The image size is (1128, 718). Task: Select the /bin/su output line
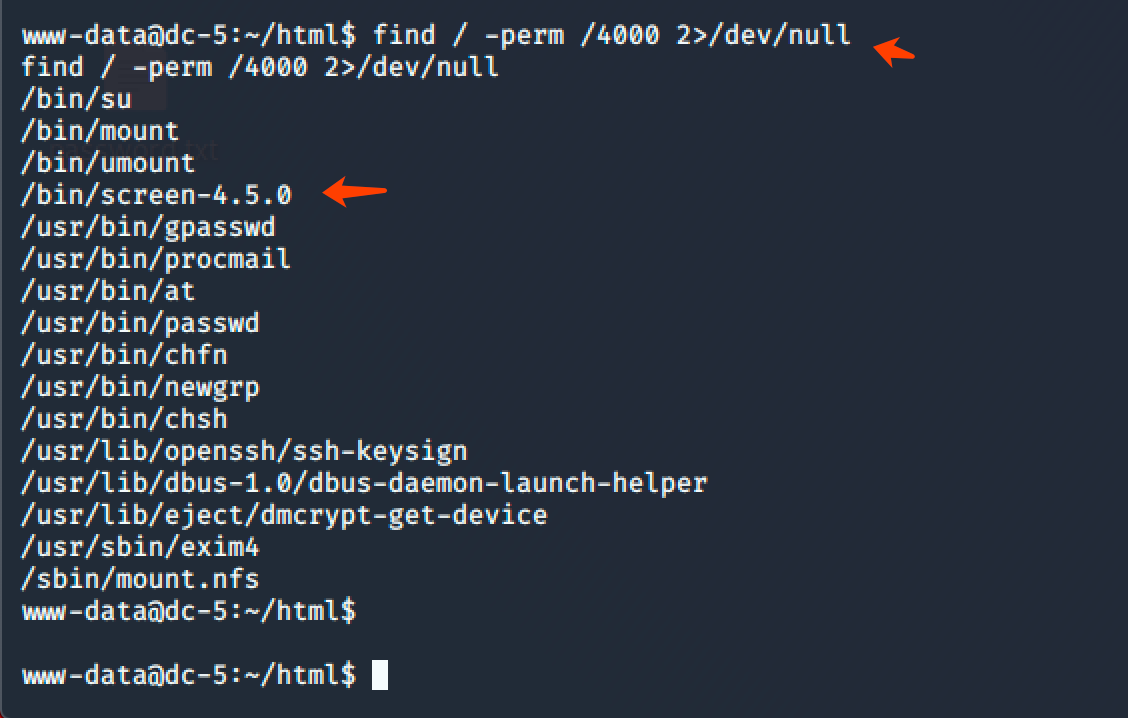[x=76, y=99]
